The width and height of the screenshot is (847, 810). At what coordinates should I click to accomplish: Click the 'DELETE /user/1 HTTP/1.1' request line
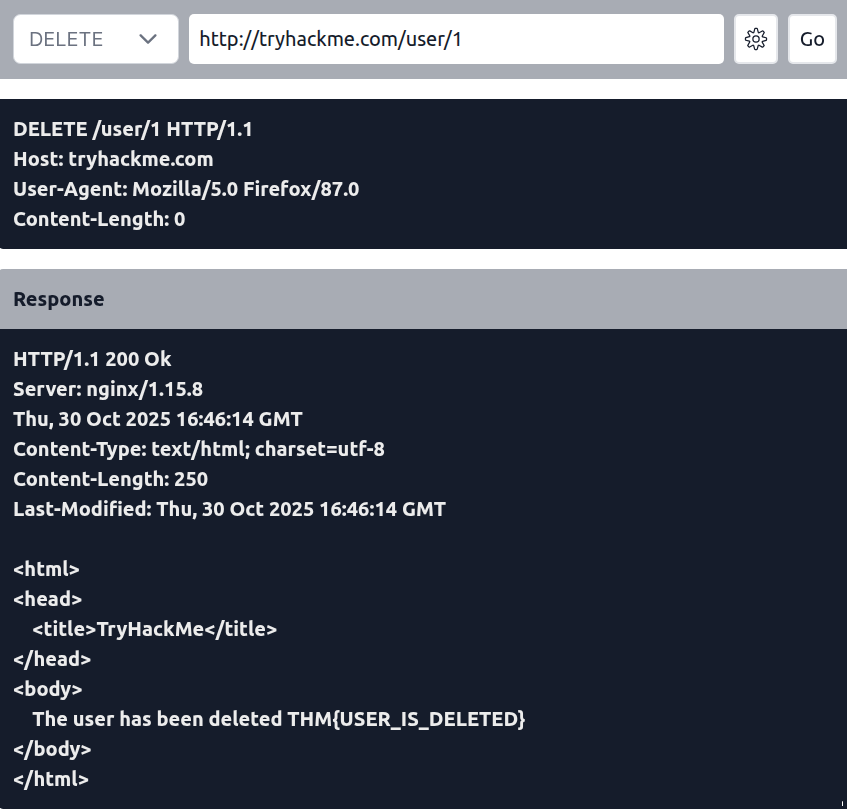pos(133,129)
